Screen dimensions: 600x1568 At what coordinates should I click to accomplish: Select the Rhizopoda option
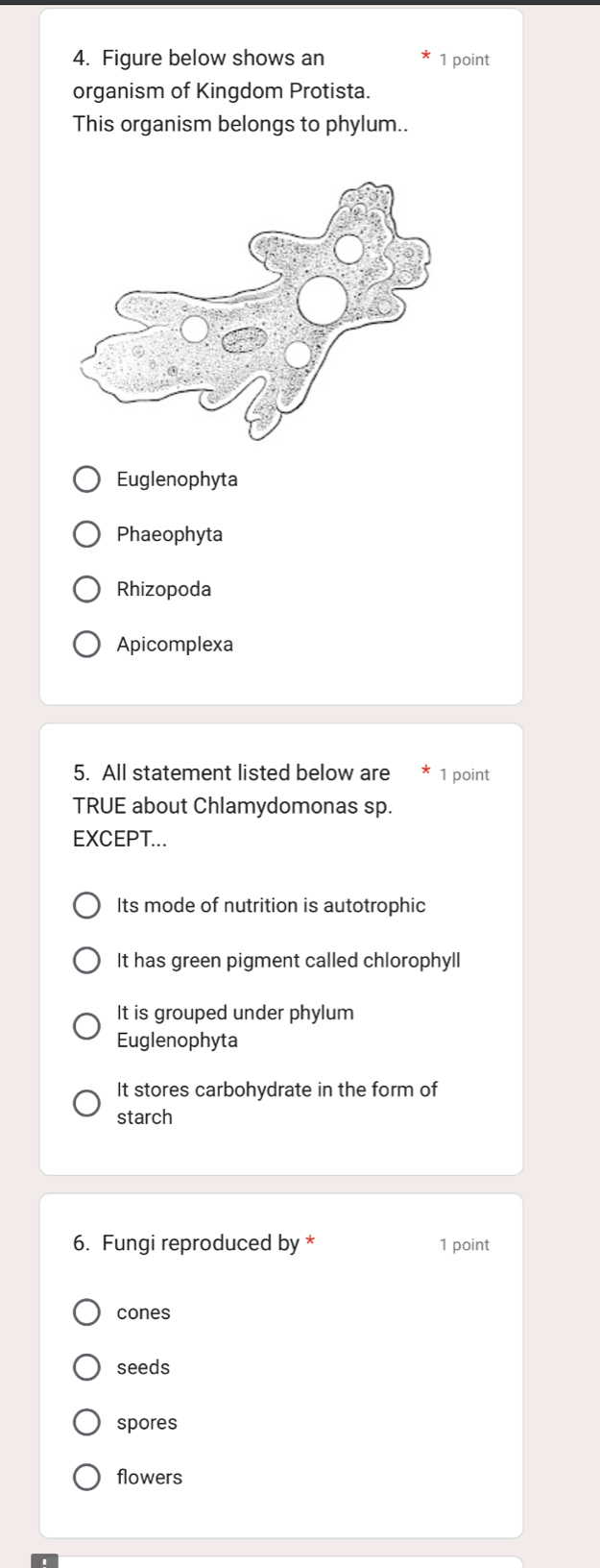[x=86, y=589]
